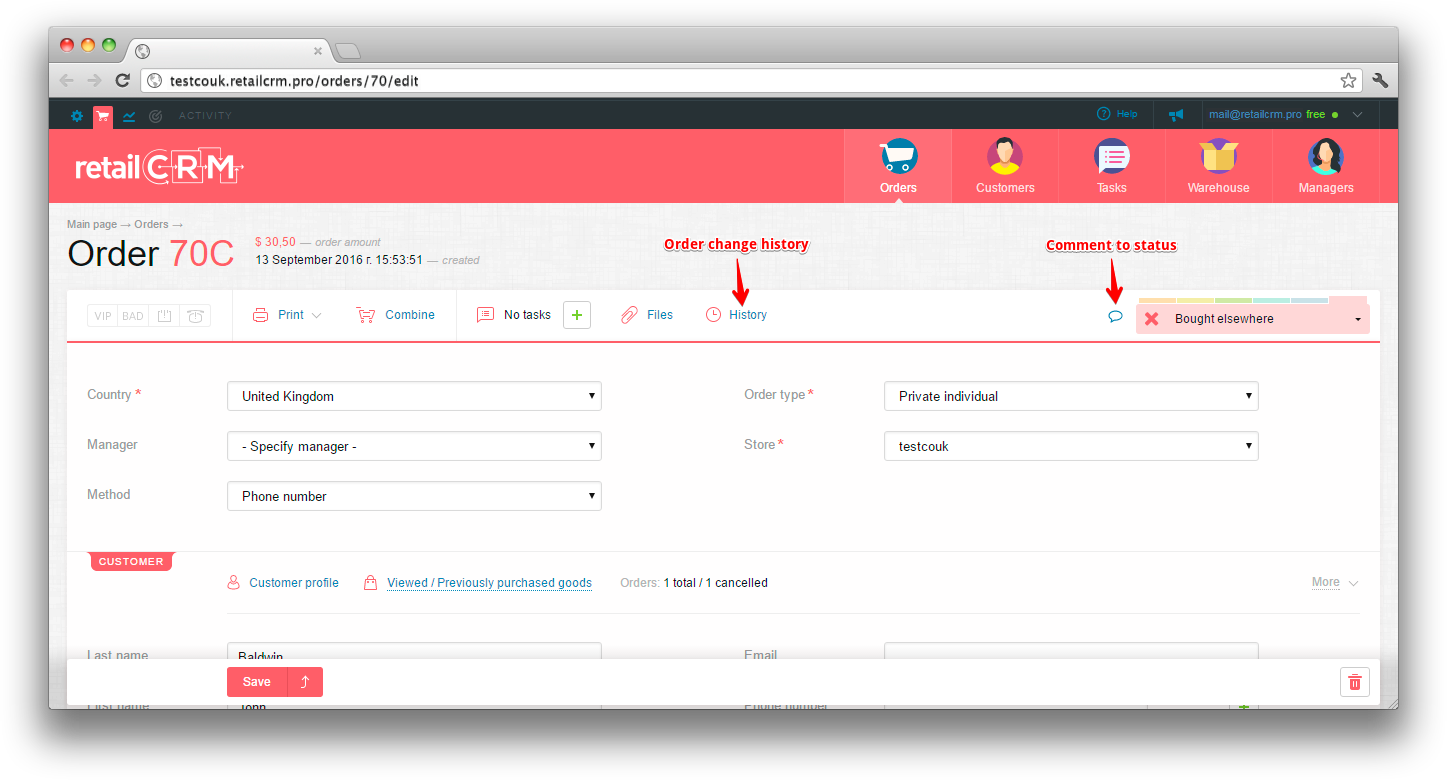Open the order History
Image resolution: width=1447 pixels, height=780 pixels.
(736, 315)
